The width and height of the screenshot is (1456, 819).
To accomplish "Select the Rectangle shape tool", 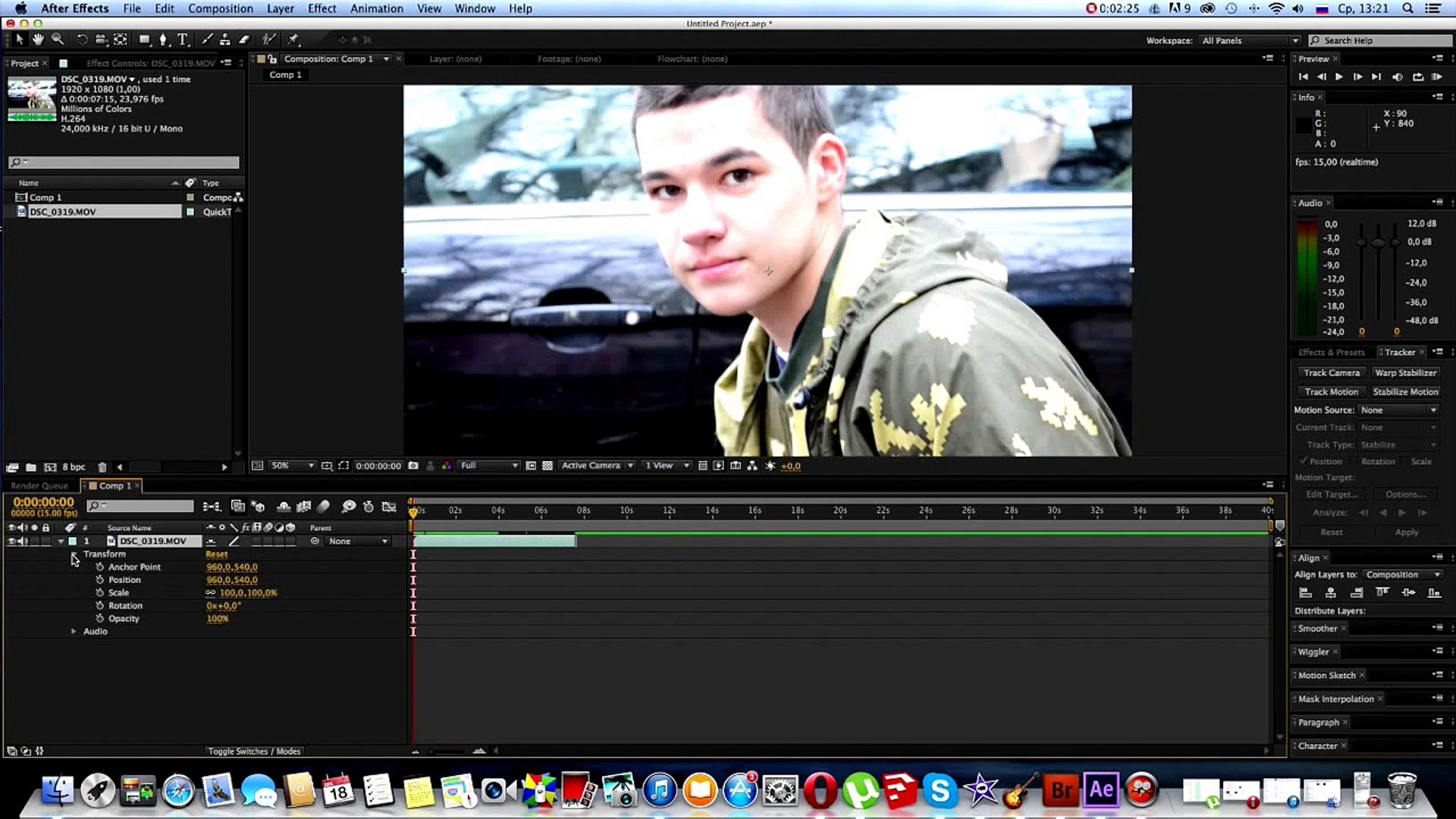I will tap(144, 39).
